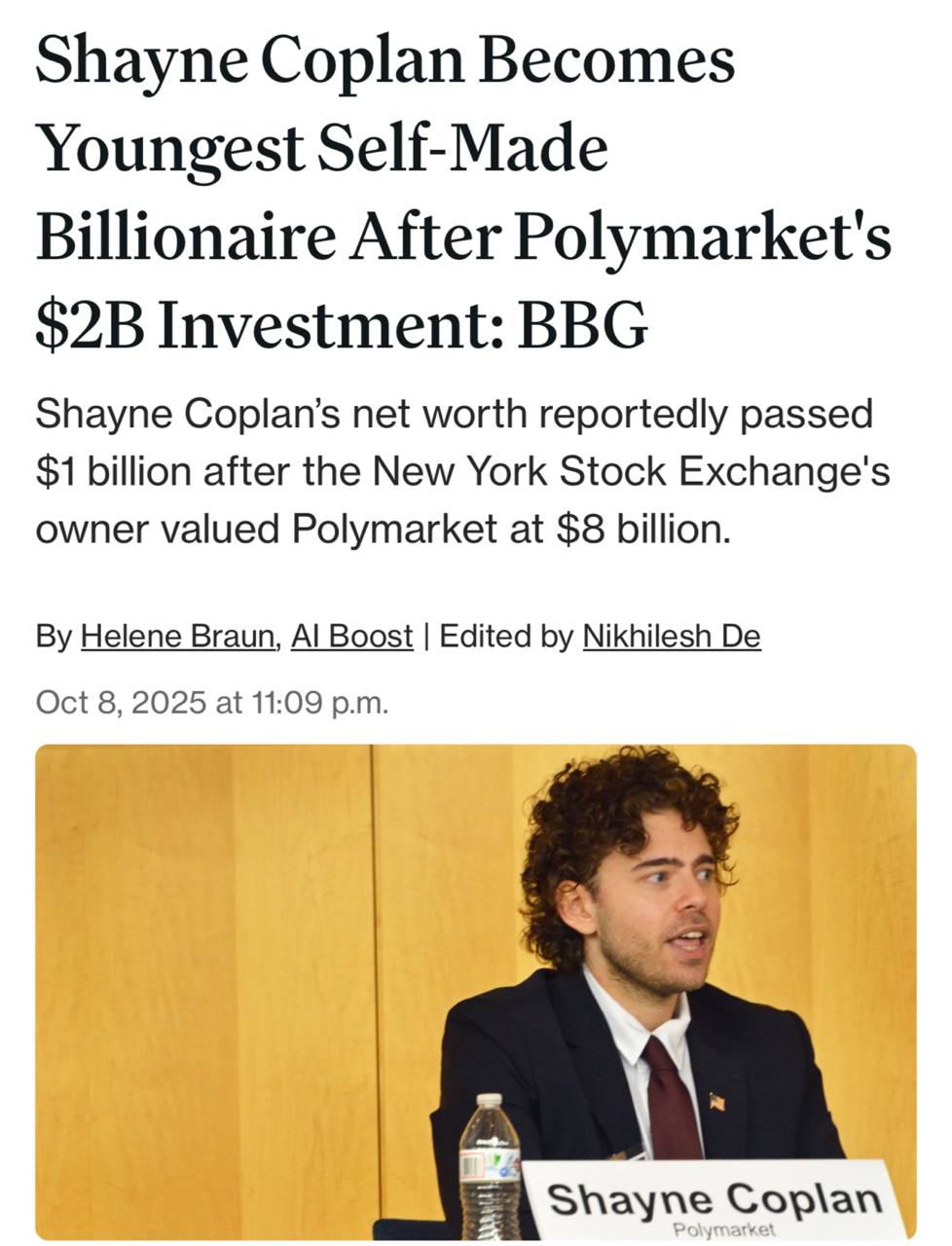Click the Oct 8, 2025 timestamp

211,702
